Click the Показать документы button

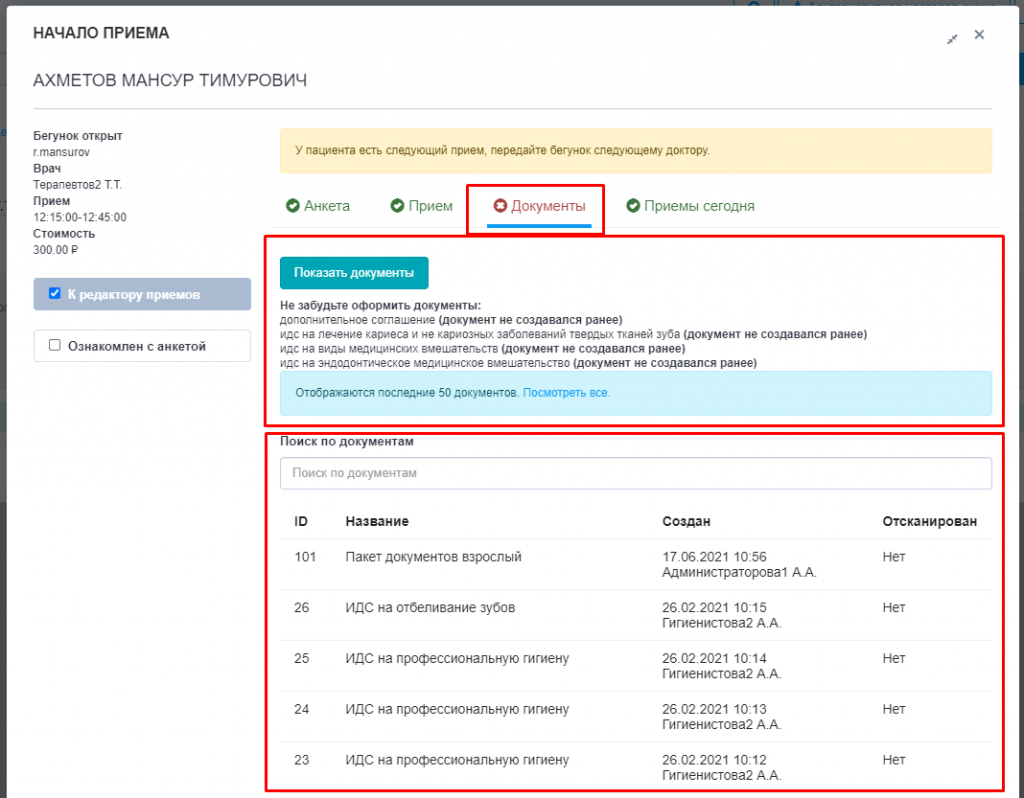354,273
